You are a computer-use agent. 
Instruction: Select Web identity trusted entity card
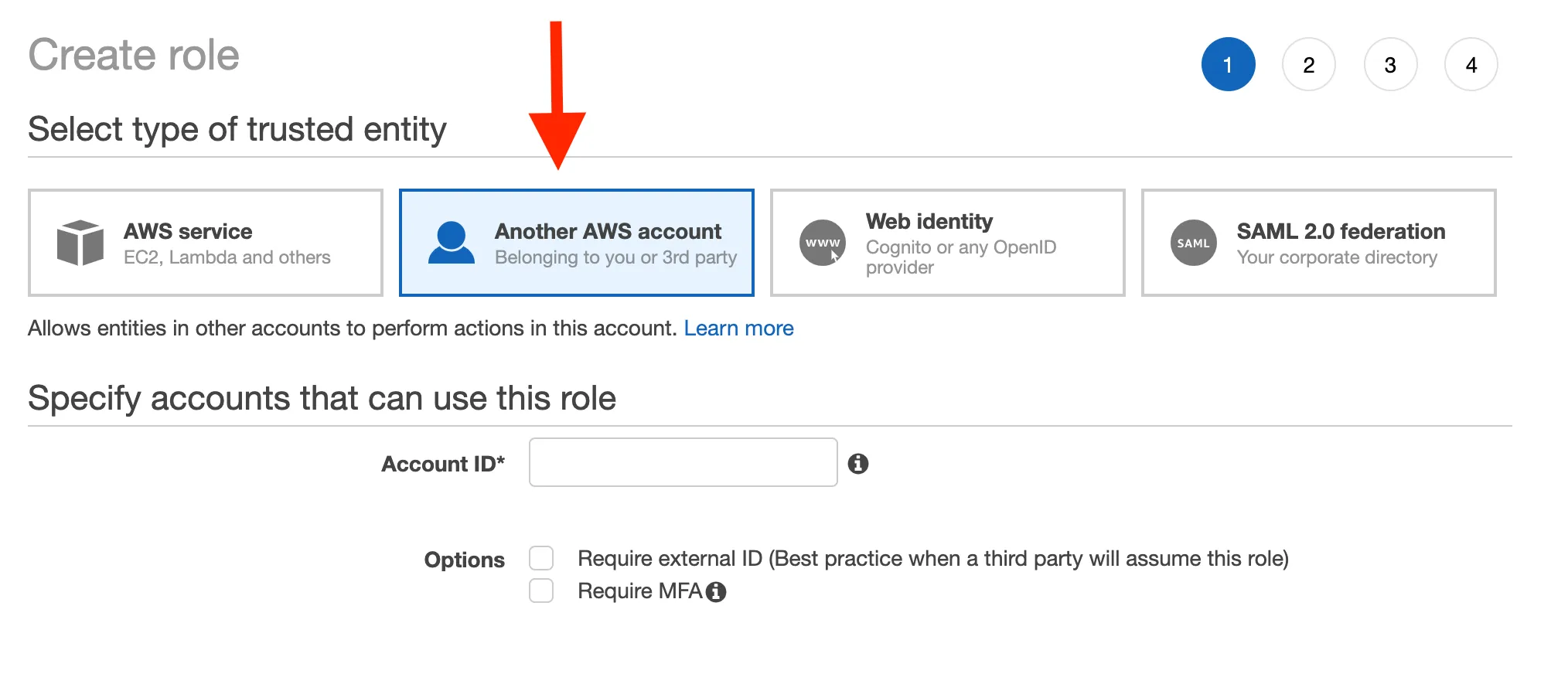[948, 243]
